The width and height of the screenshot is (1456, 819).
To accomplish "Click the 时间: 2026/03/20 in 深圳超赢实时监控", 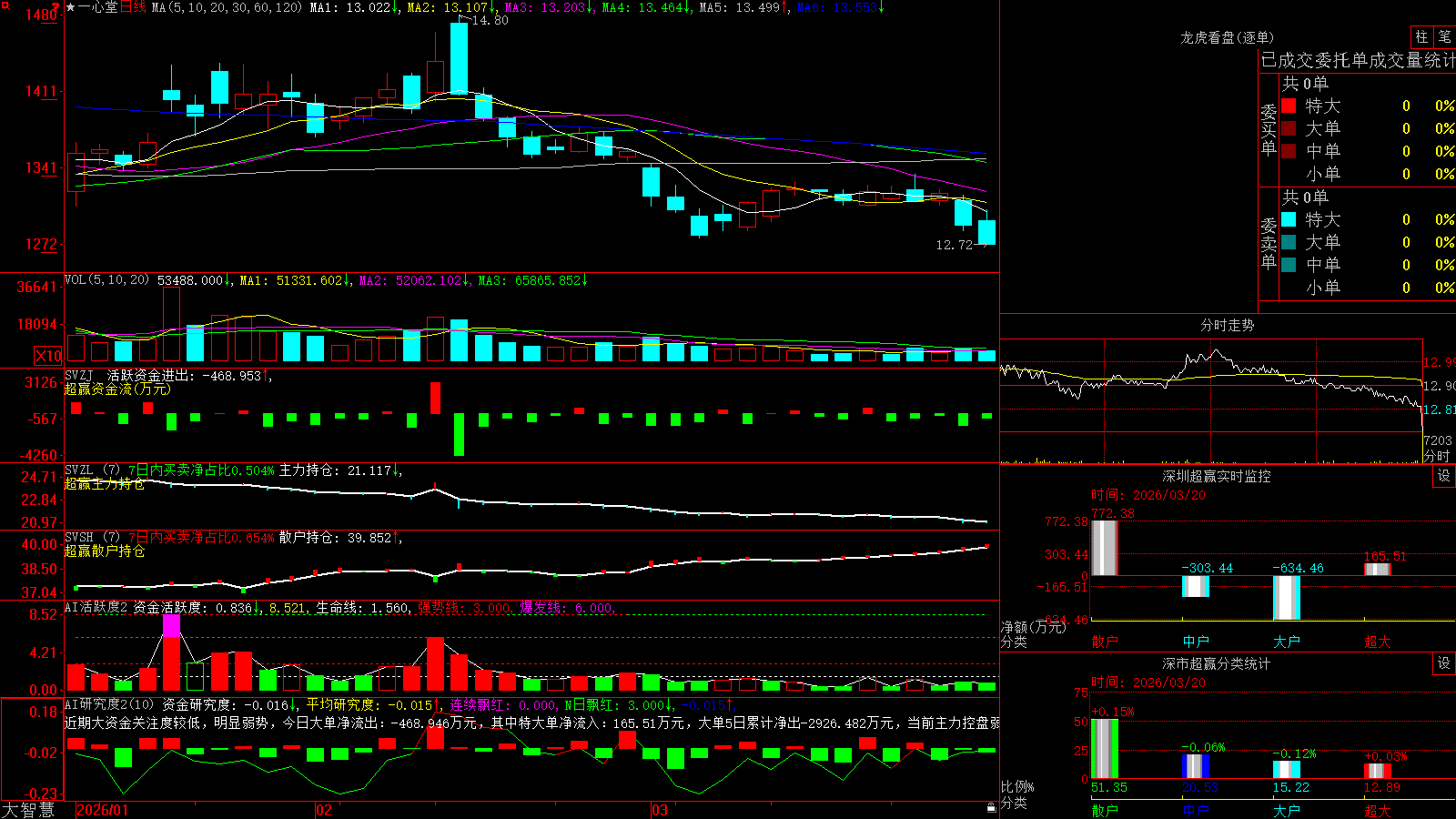I will (1148, 495).
